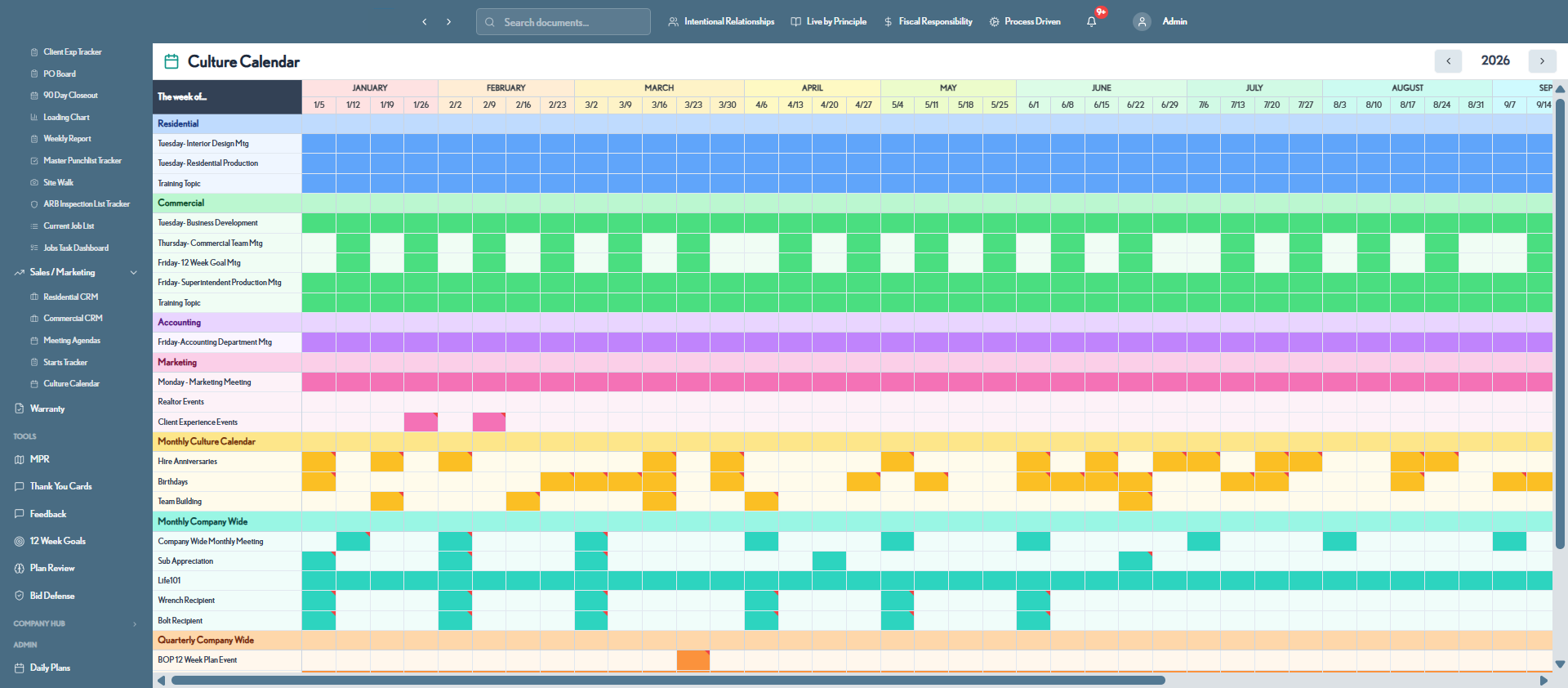Screen dimensions: 1568x688
Task: Open Commercial CRM
Action: click(73, 319)
